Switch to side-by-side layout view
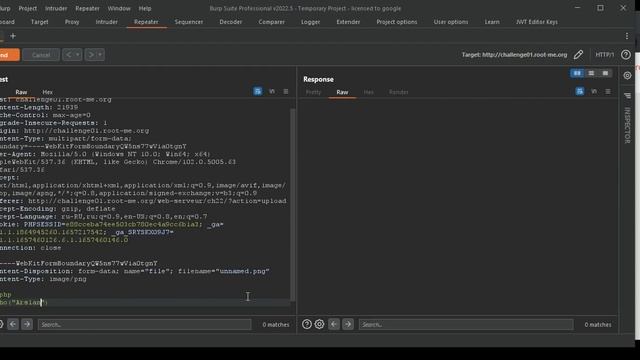 [x=577, y=73]
